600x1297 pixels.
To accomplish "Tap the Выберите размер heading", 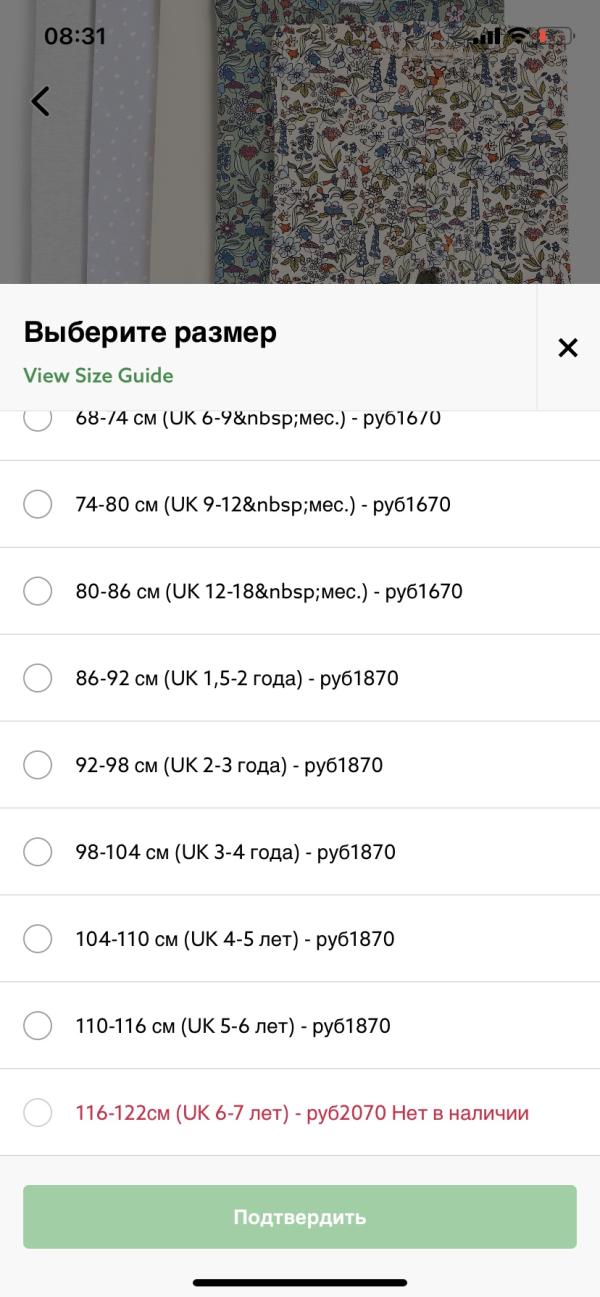I will click(x=150, y=333).
